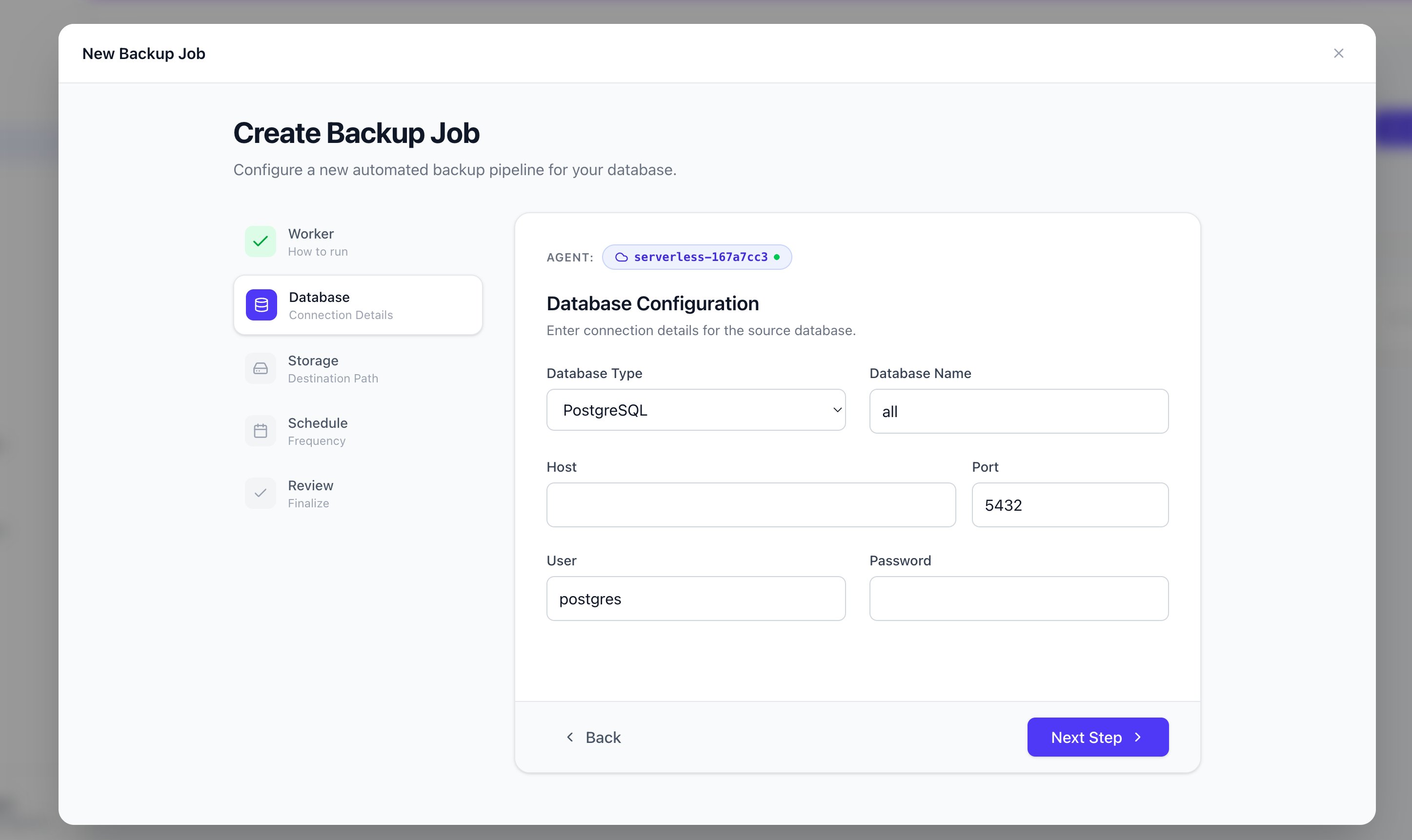
Task: Click the Next Step button
Action: pyautogui.click(x=1098, y=737)
